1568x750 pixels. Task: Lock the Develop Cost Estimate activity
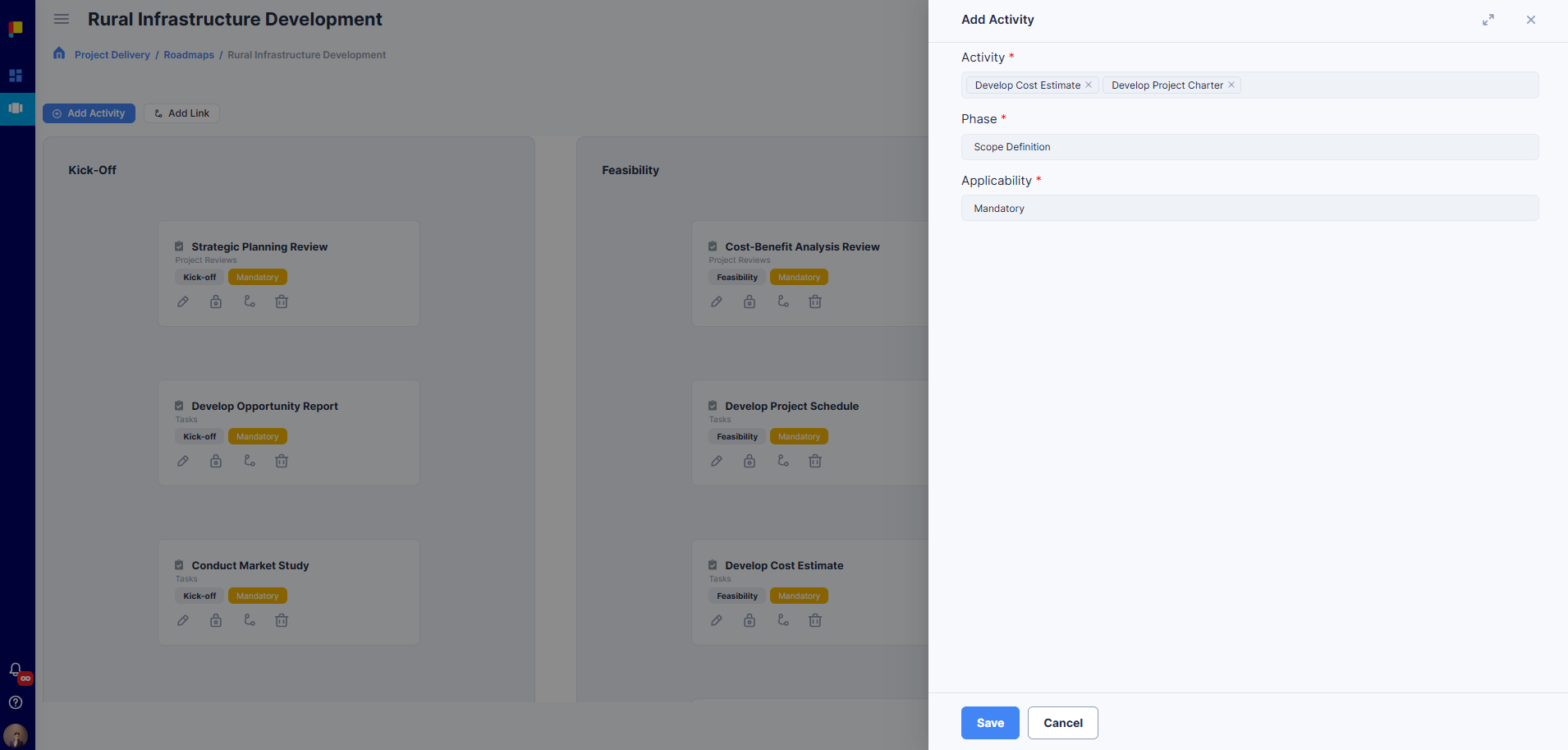[749, 620]
